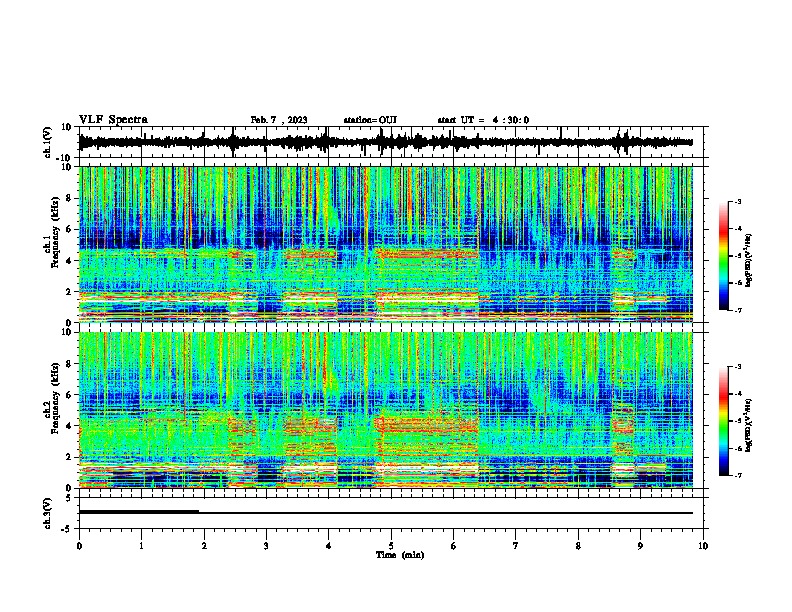Click the time axis tick label "10"
This screenshot has height=612, width=792.
pos(703,546)
